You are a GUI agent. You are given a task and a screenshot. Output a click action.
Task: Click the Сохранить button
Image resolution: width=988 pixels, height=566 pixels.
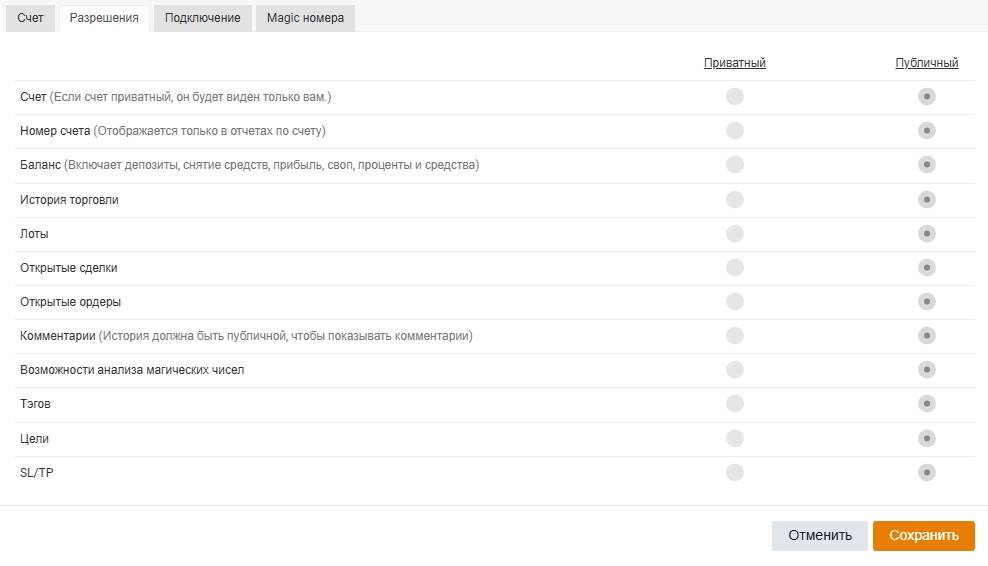tap(923, 535)
